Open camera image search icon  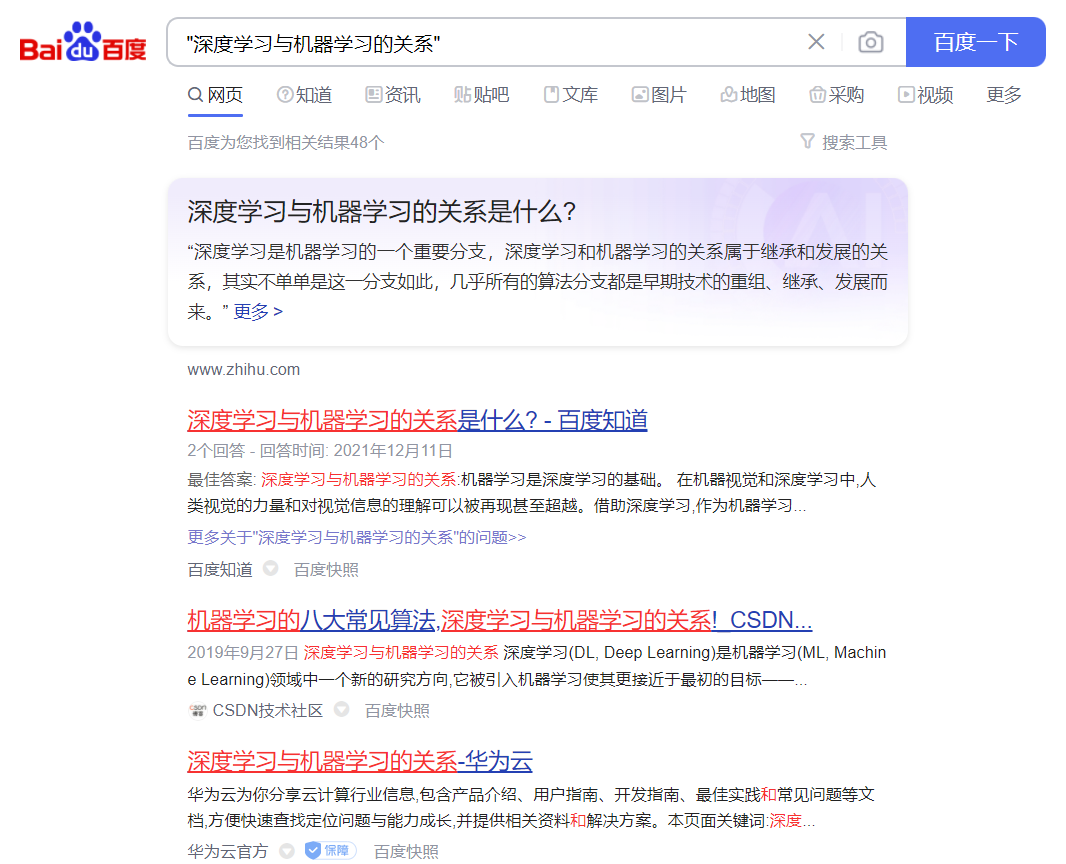(x=871, y=42)
